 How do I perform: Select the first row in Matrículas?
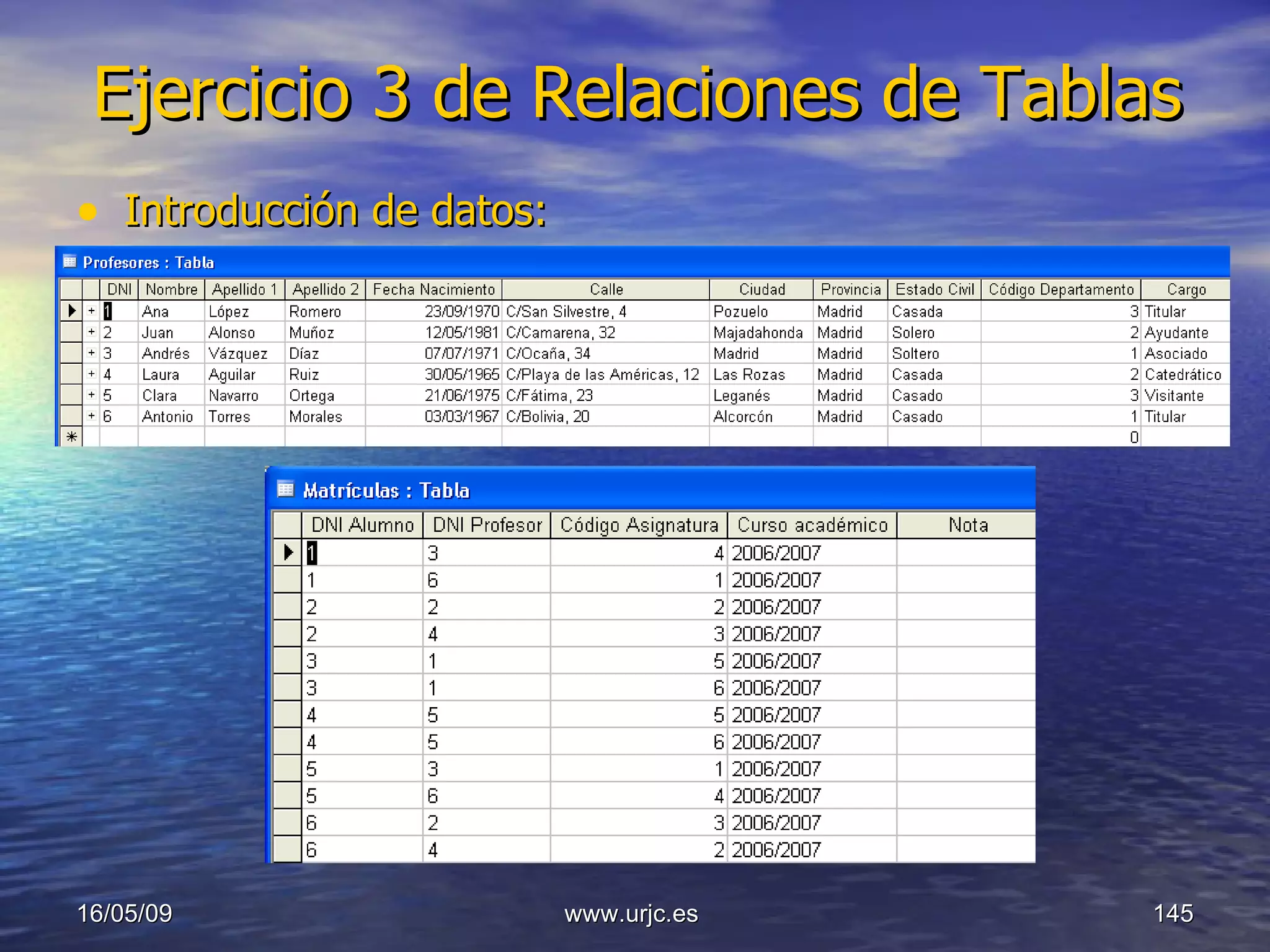(x=288, y=552)
